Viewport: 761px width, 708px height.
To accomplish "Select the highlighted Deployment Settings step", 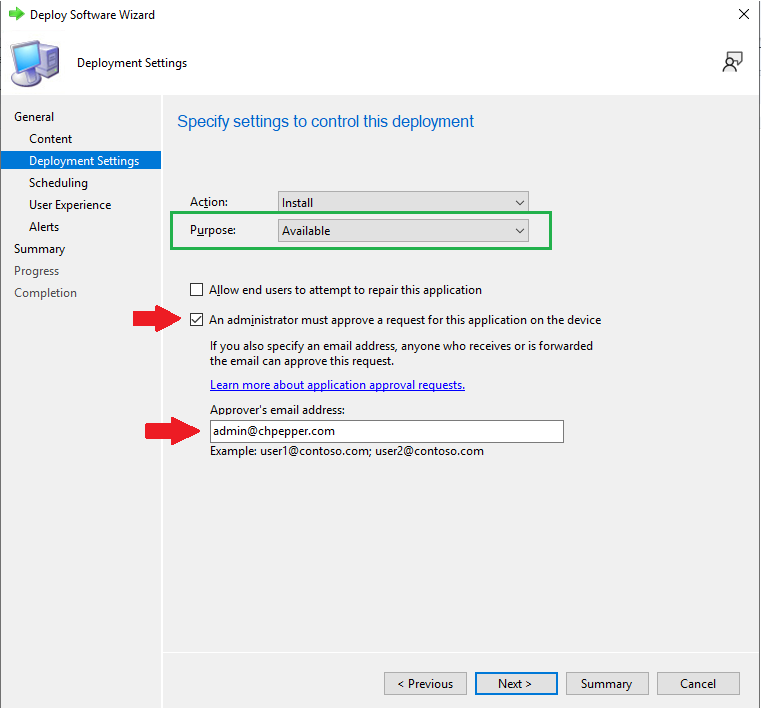I will point(81,161).
